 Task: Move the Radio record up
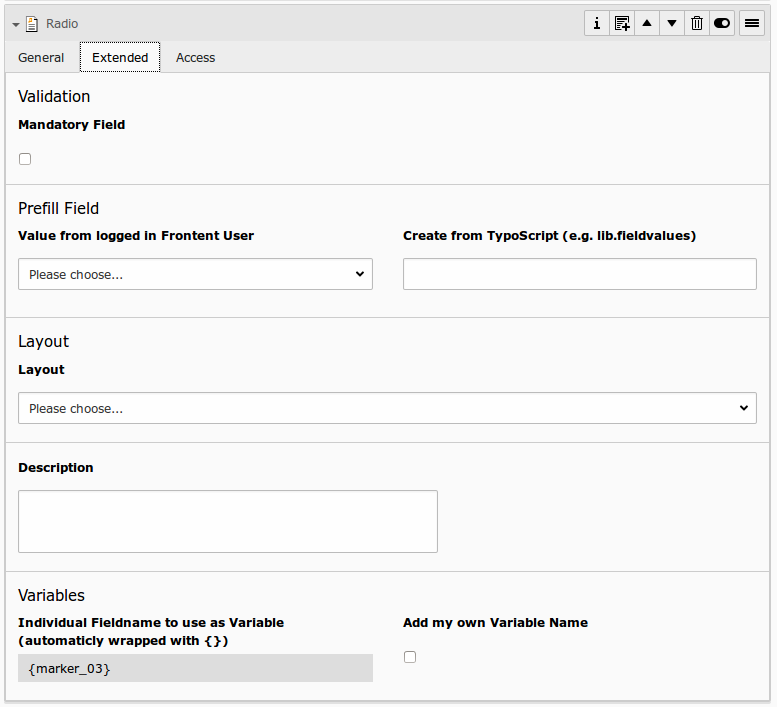(x=647, y=23)
